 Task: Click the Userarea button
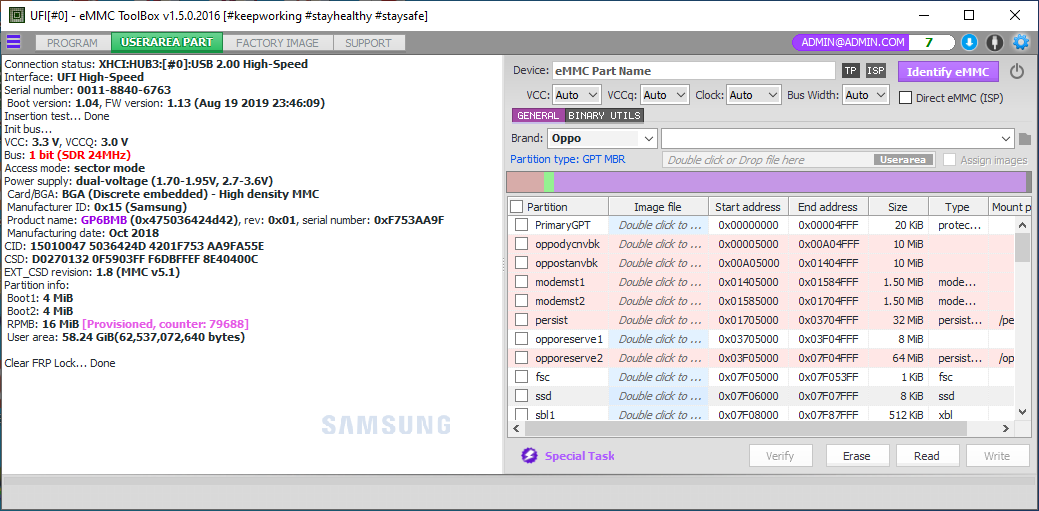pyautogui.click(x=904, y=160)
